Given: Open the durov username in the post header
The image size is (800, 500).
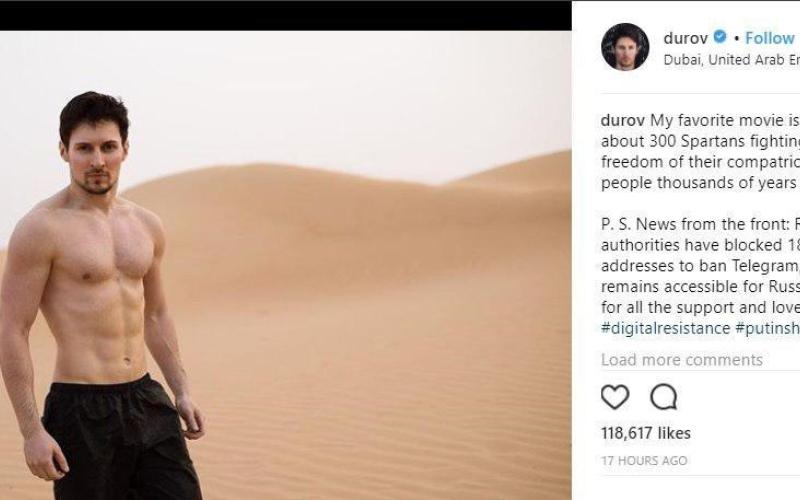Looking at the screenshot, I should (x=685, y=38).
